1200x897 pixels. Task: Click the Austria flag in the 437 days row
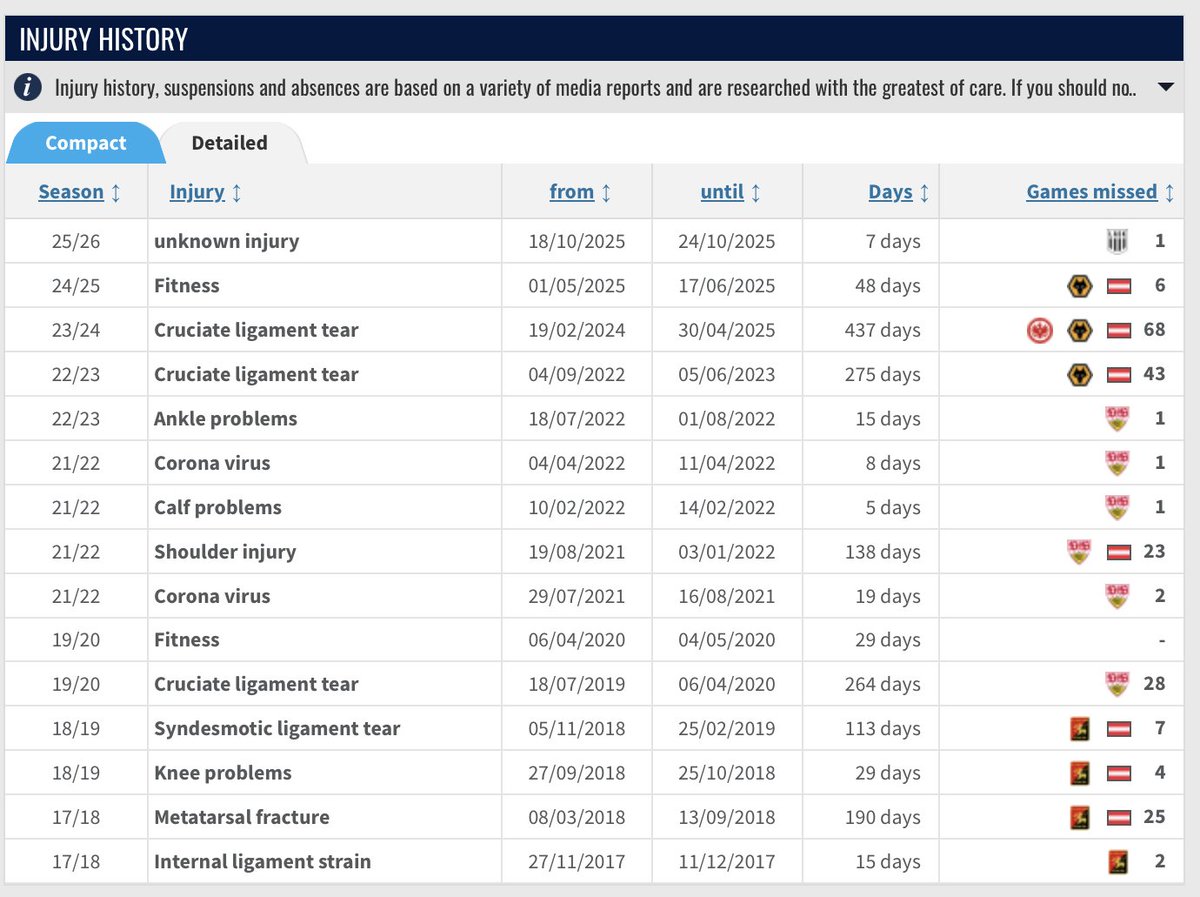click(x=1118, y=330)
